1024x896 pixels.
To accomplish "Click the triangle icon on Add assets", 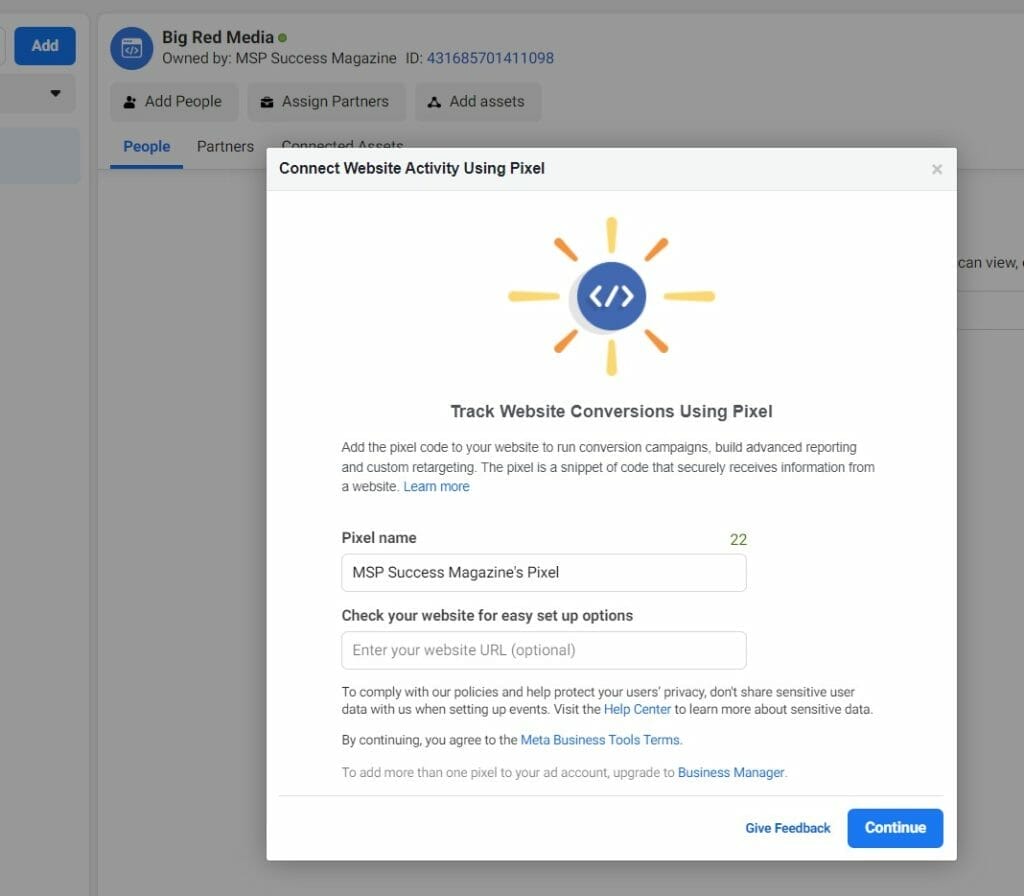I will (434, 102).
